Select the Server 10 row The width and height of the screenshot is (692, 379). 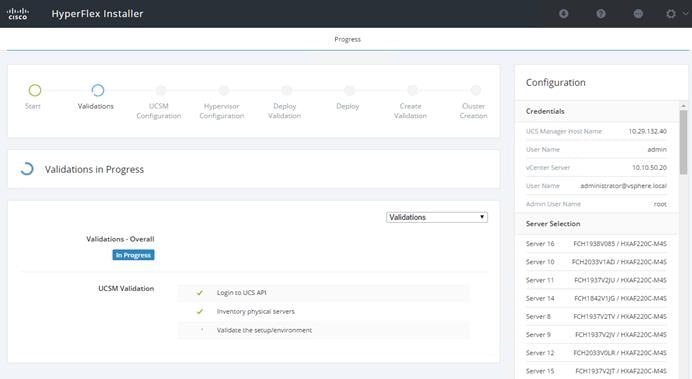coord(596,262)
